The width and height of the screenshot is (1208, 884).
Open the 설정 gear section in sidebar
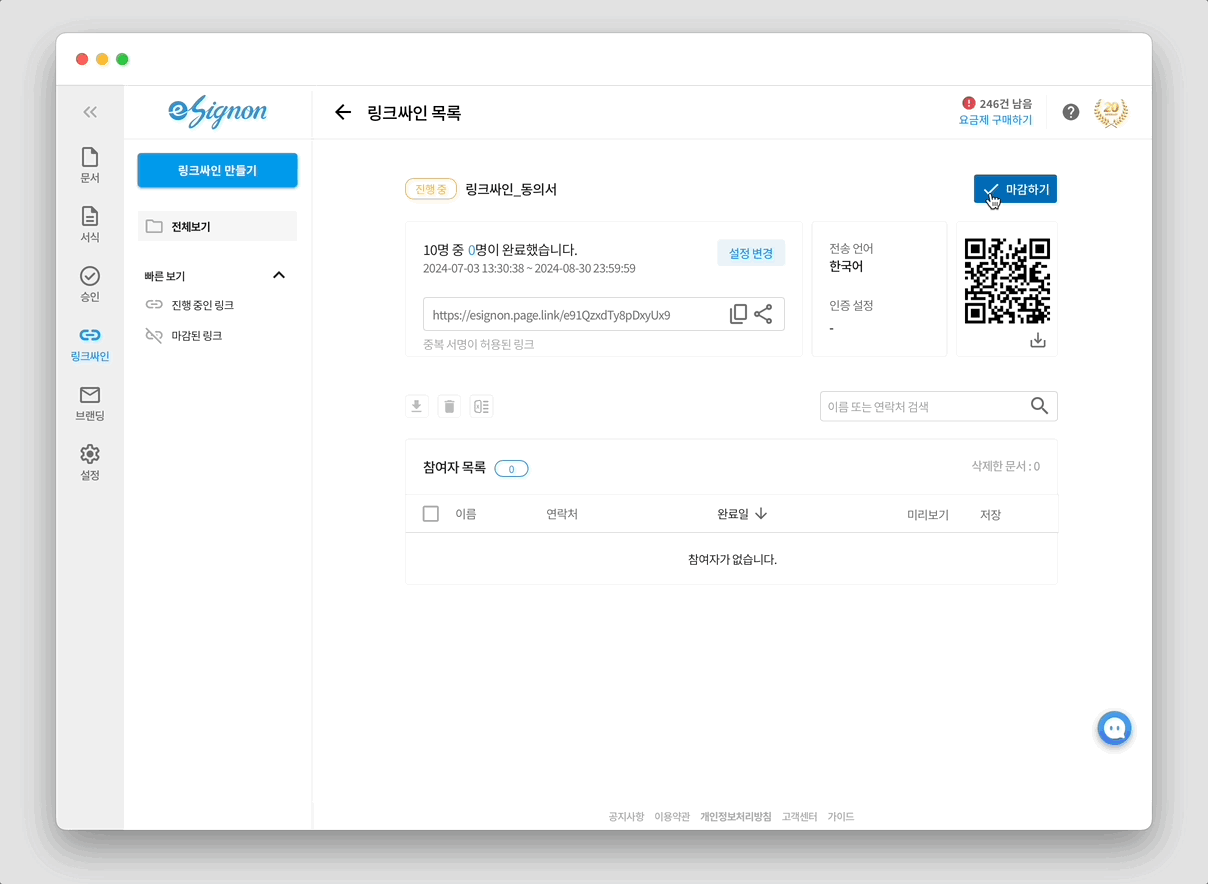click(90, 463)
